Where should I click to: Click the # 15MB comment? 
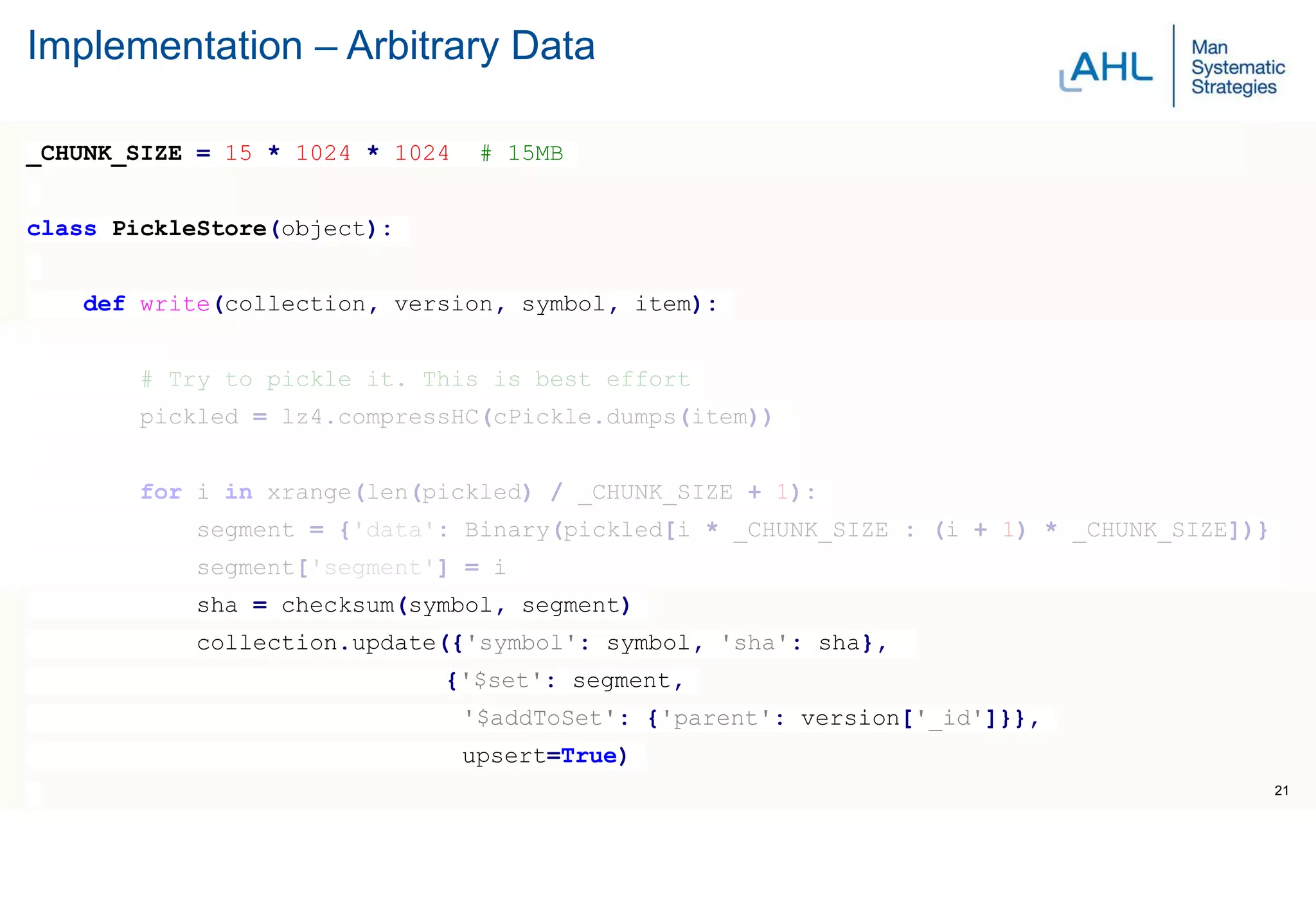[x=521, y=154]
